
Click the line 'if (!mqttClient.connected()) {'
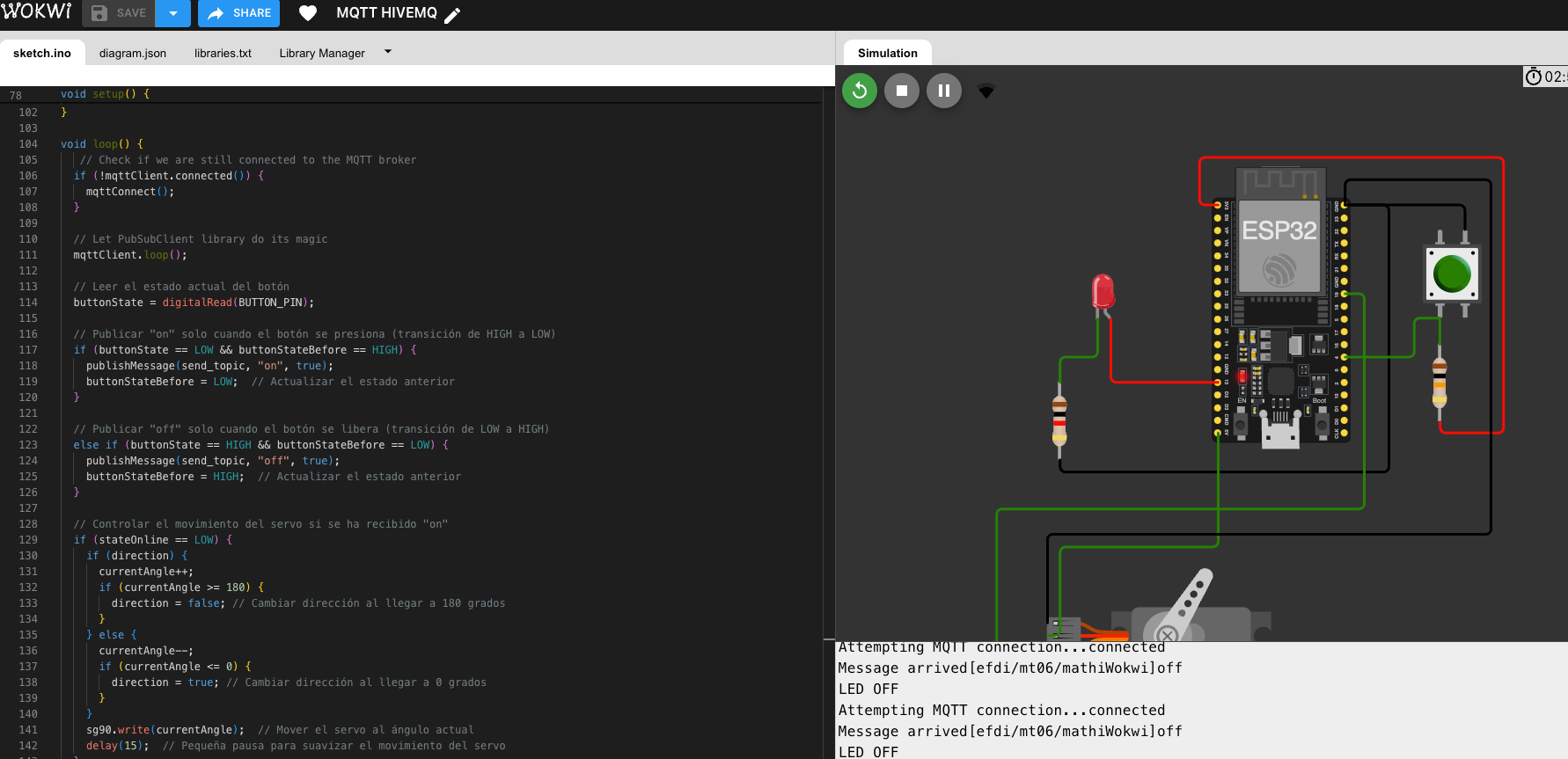coord(169,176)
